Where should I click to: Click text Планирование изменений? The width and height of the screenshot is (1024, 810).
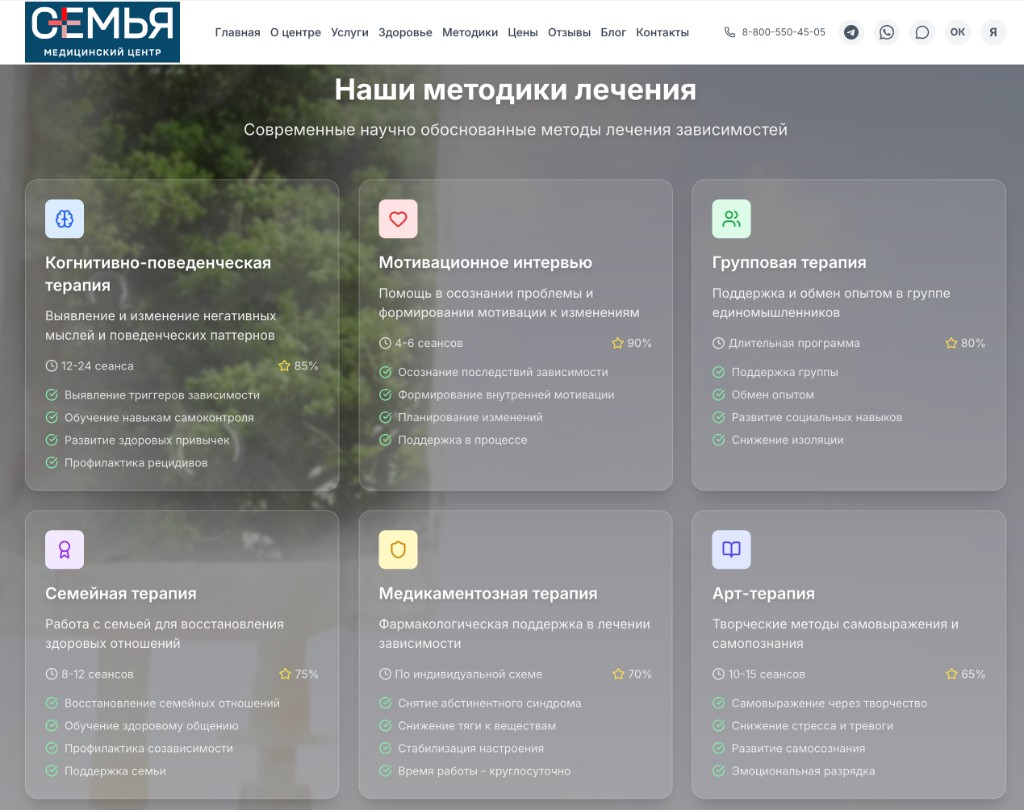click(x=470, y=417)
